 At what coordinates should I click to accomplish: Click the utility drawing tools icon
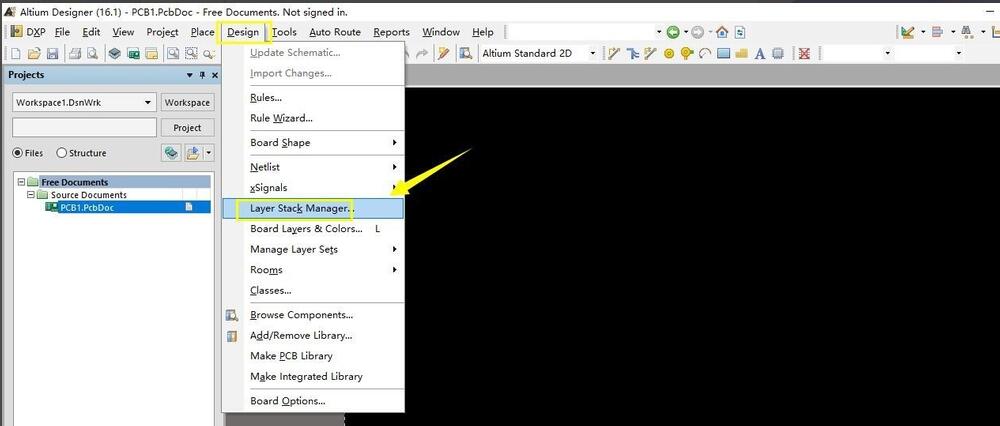coord(908,32)
